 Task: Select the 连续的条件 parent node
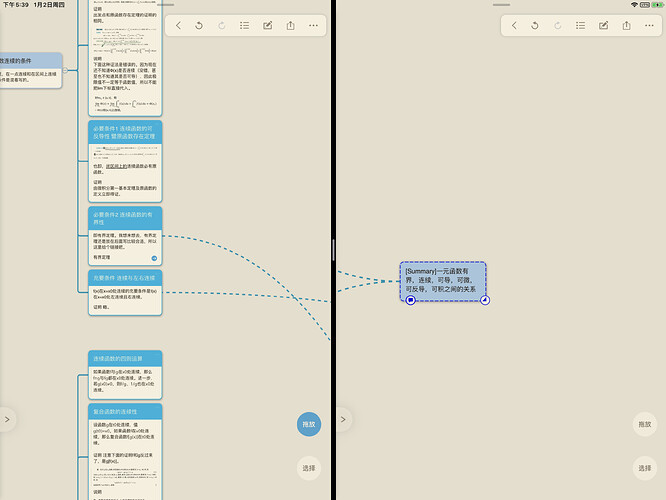pyautogui.click(x=31, y=70)
